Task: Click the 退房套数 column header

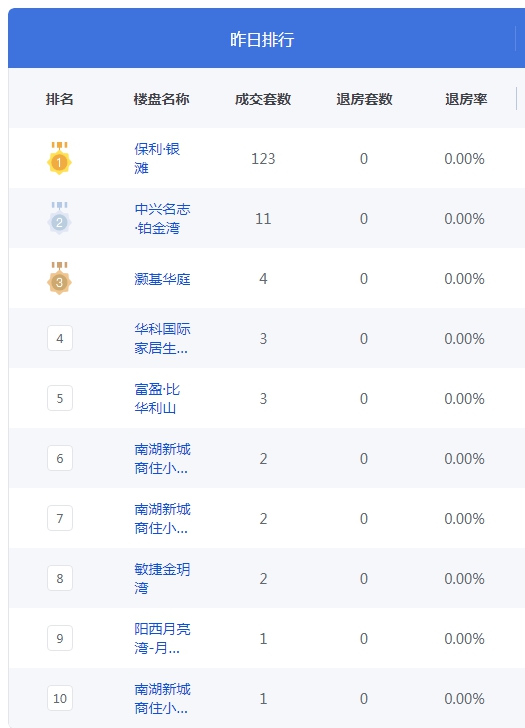Action: tap(364, 99)
